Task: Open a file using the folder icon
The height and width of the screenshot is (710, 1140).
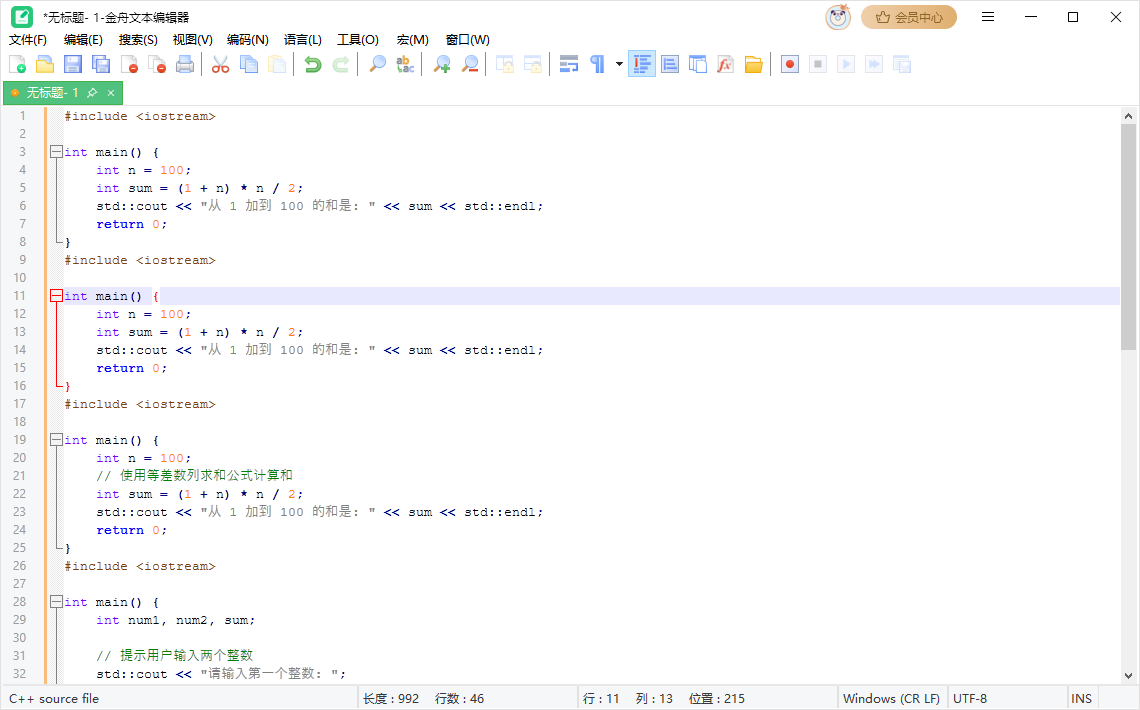Action: [45, 65]
